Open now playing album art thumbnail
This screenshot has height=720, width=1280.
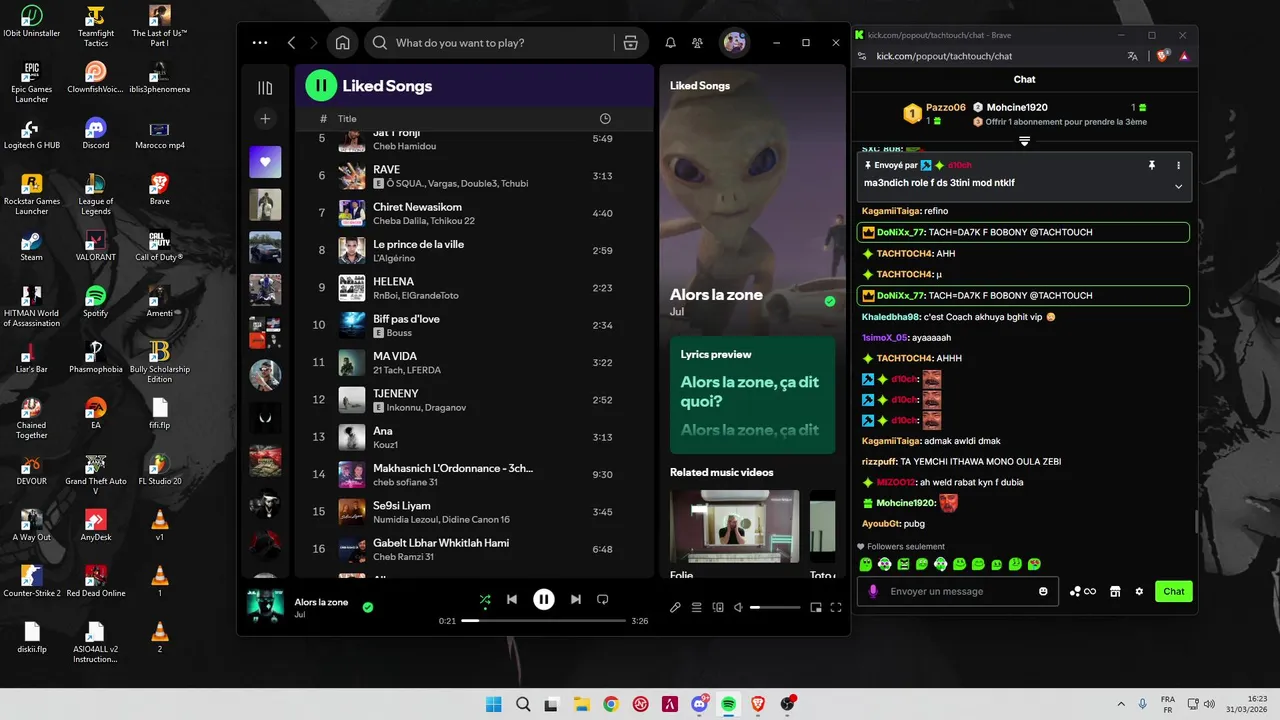click(x=265, y=607)
